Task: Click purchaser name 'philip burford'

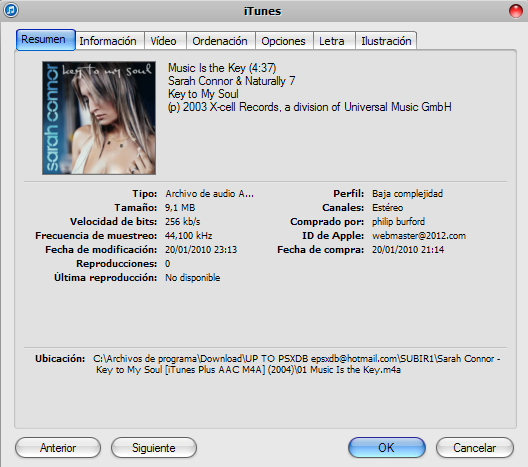Action: tap(398, 222)
